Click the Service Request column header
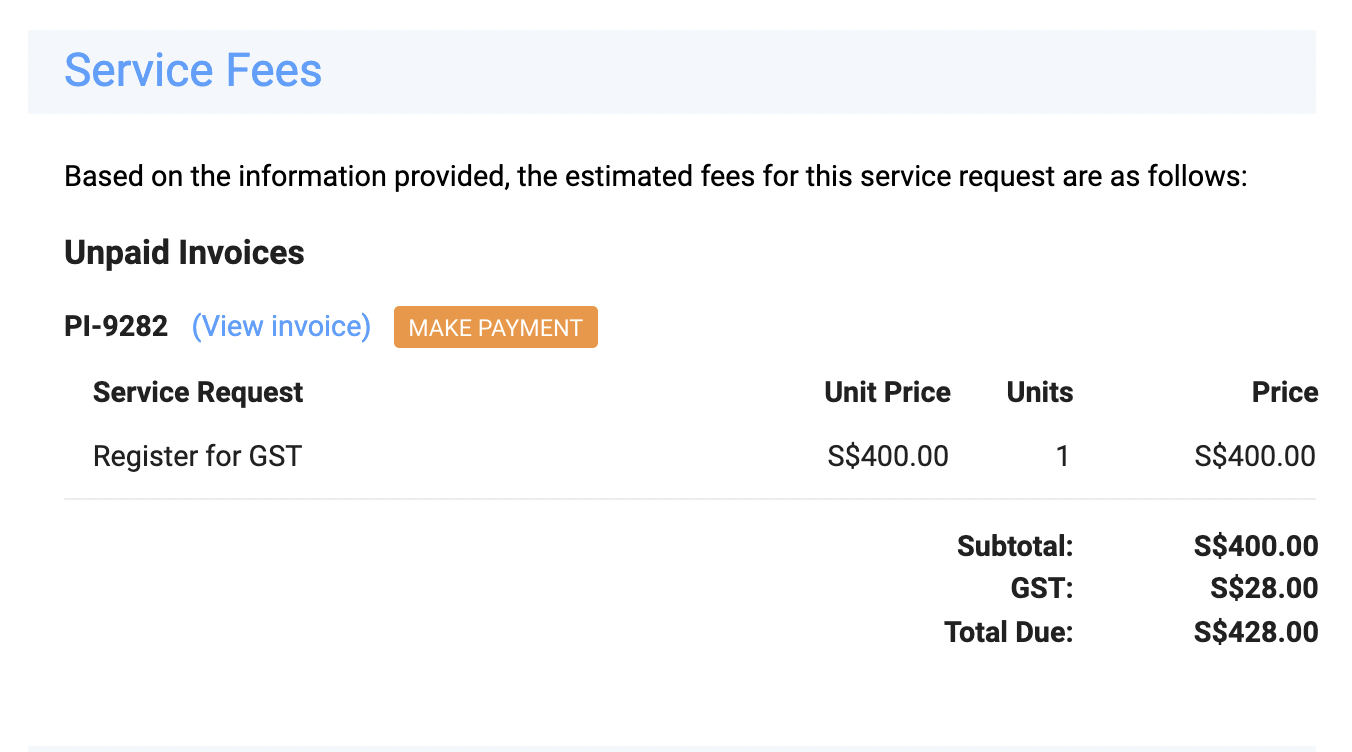Viewport: 1352px width, 752px height. 198,392
